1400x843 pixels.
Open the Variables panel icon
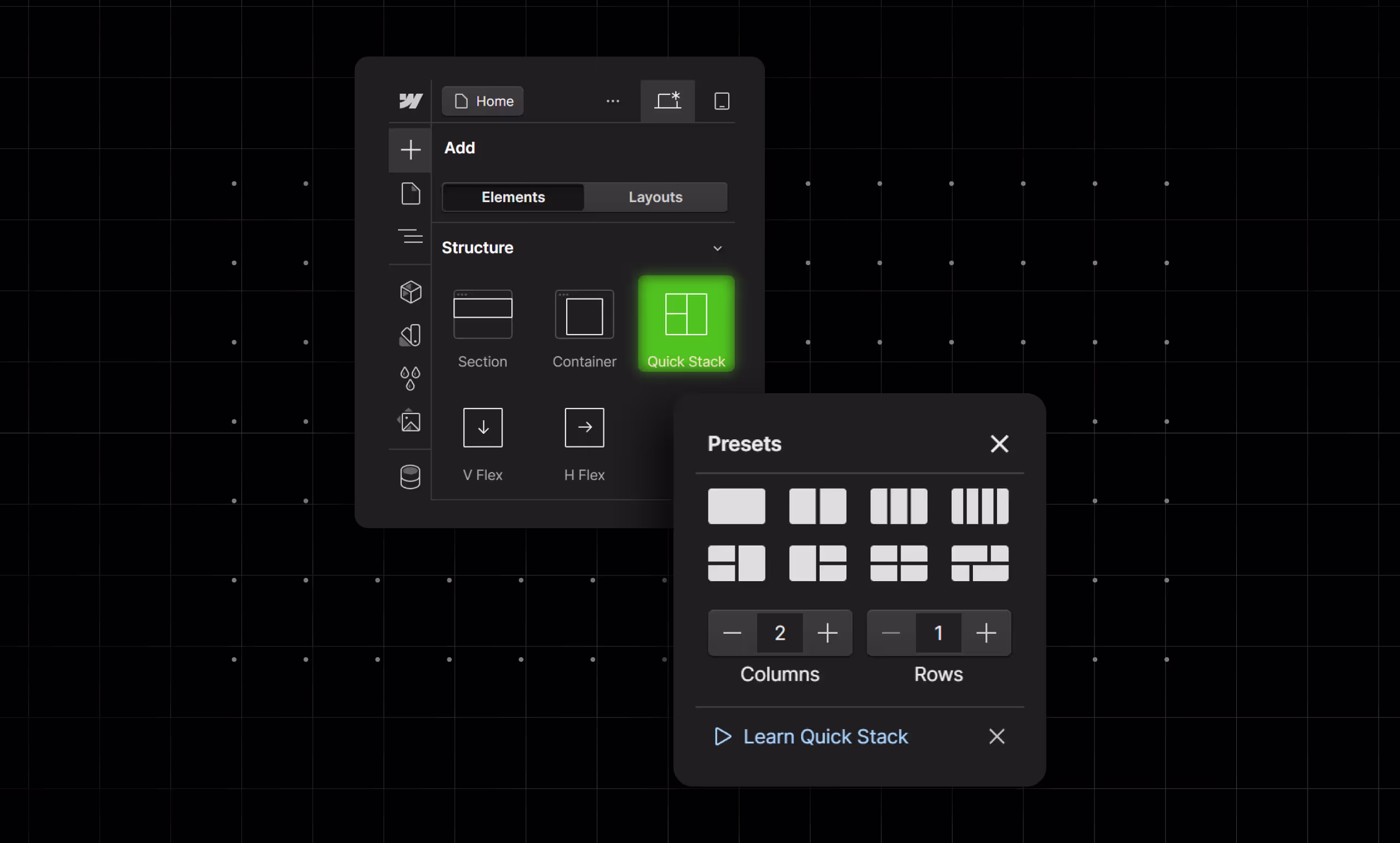(x=411, y=335)
